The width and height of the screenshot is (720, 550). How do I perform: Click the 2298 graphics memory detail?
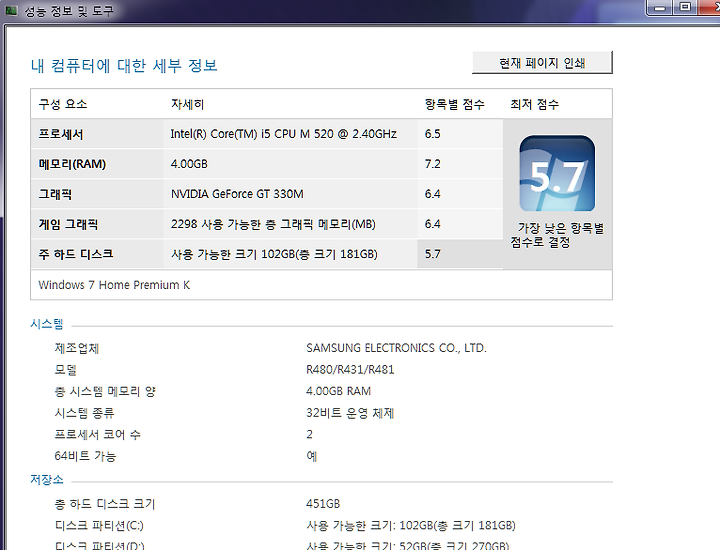273,224
